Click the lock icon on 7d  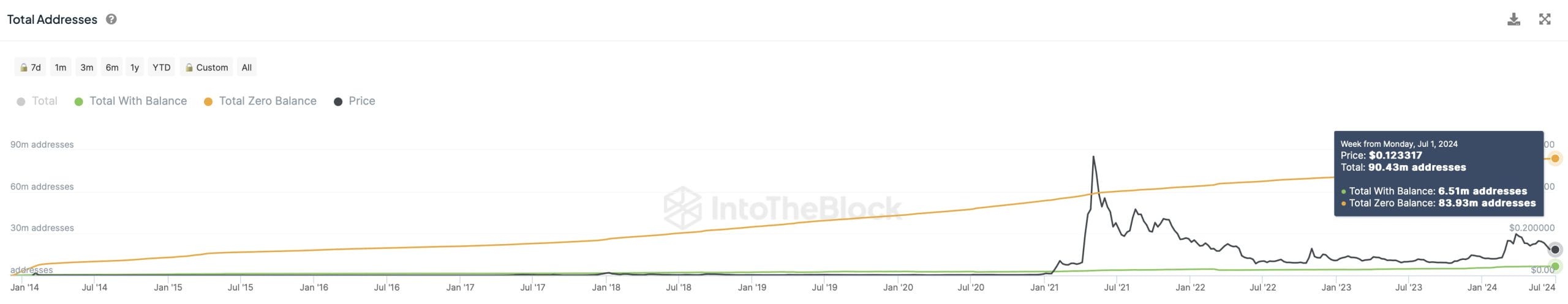pos(24,67)
